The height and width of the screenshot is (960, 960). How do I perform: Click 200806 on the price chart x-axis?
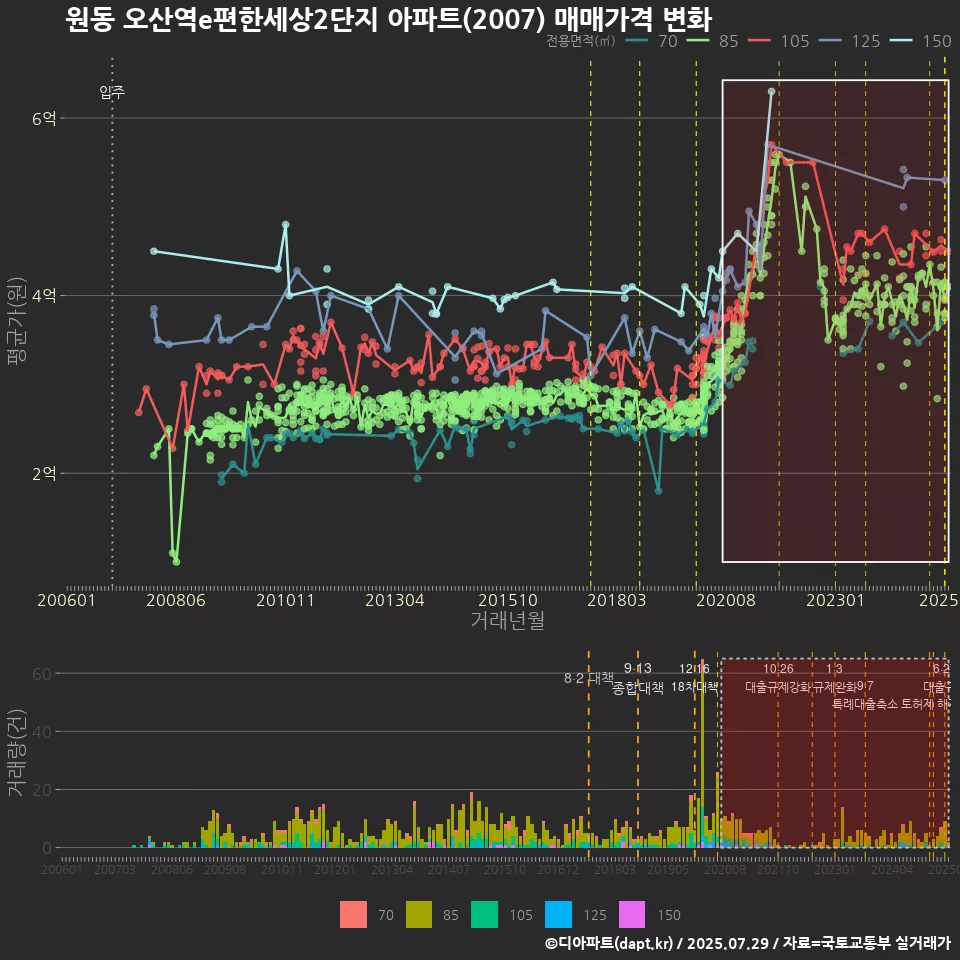tap(176, 600)
